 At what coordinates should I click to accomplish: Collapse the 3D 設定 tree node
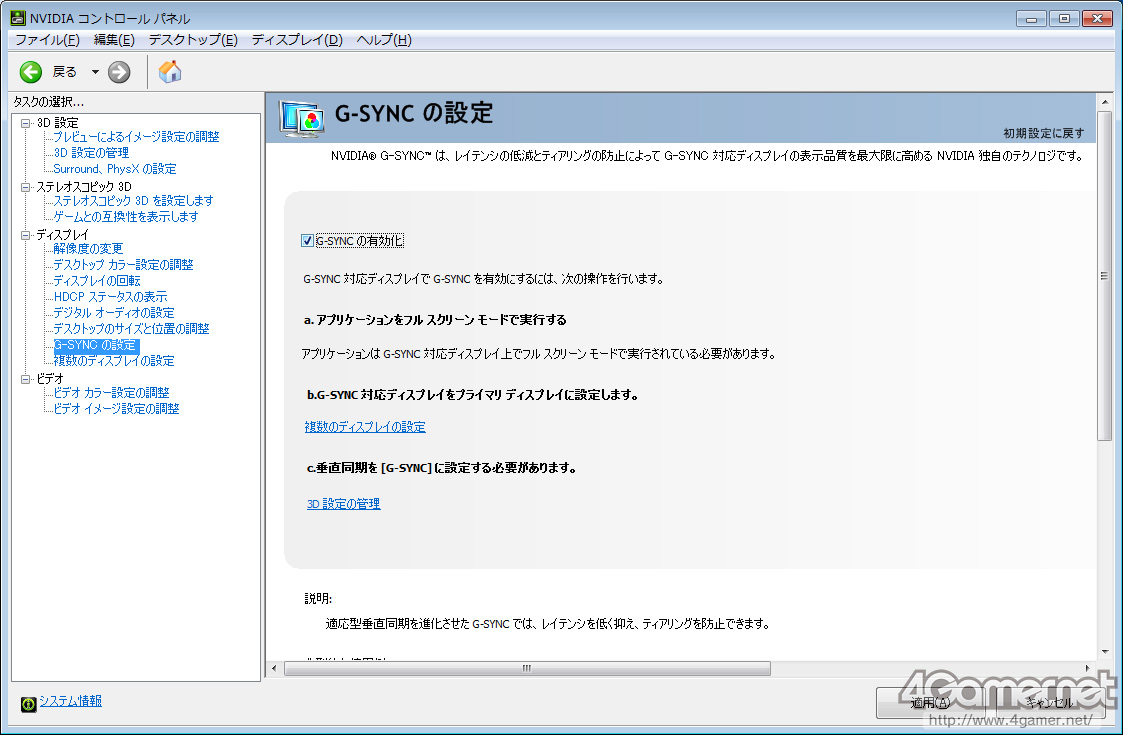coord(25,122)
